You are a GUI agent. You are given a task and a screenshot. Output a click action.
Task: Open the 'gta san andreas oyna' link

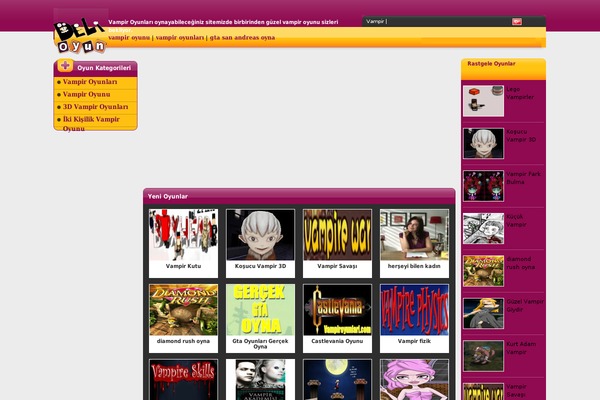242,38
